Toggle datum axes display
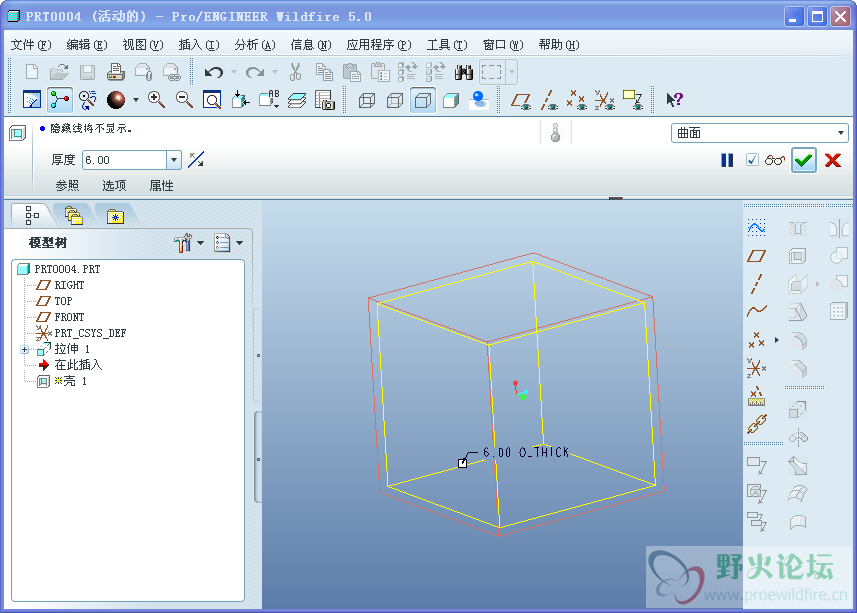 [x=549, y=100]
